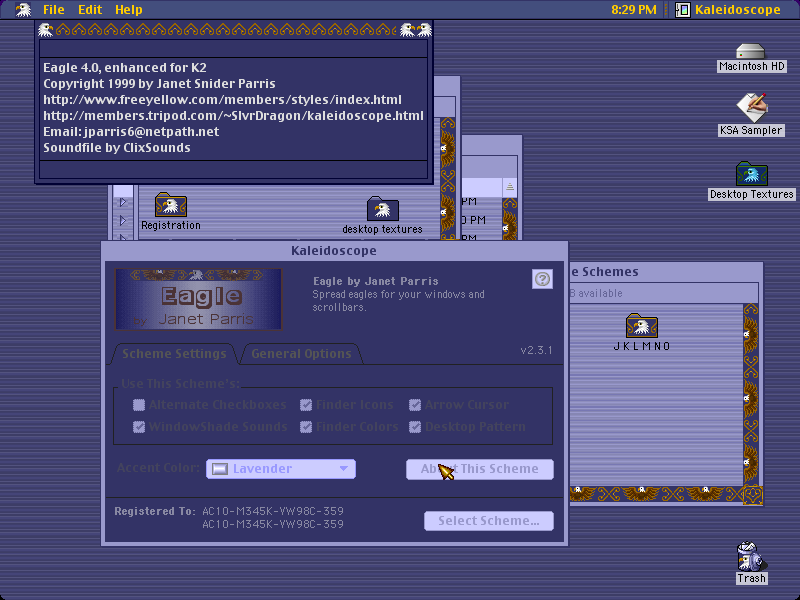Open the Macintosh HD disk icon

point(751,52)
